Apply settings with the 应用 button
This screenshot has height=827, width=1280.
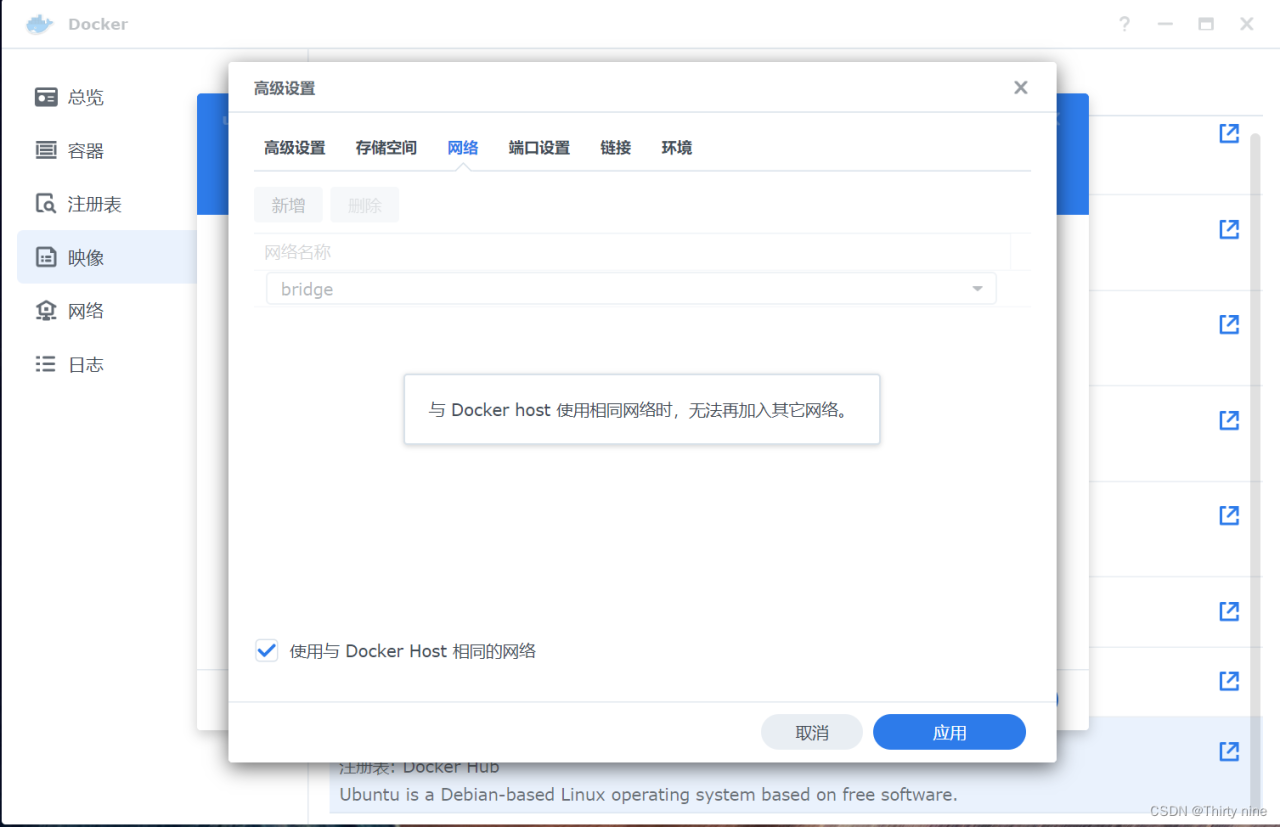948,731
